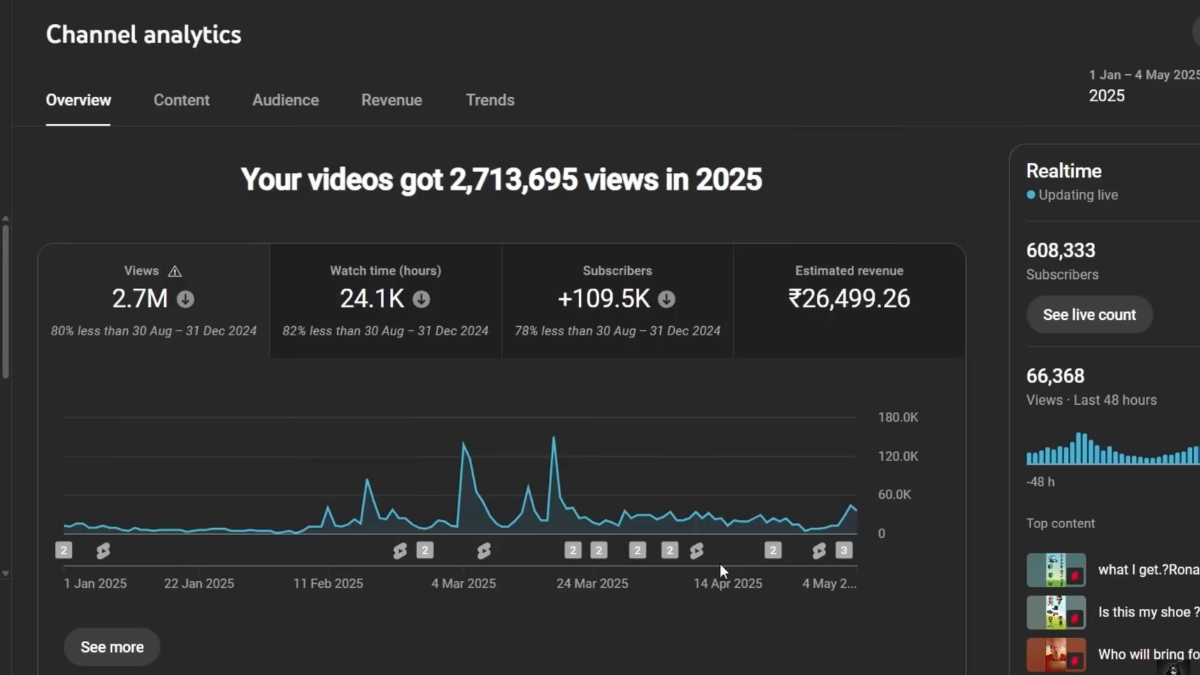
Task: Click the Shorts marker near 14 Apr 2025
Action: pyautogui.click(x=697, y=550)
